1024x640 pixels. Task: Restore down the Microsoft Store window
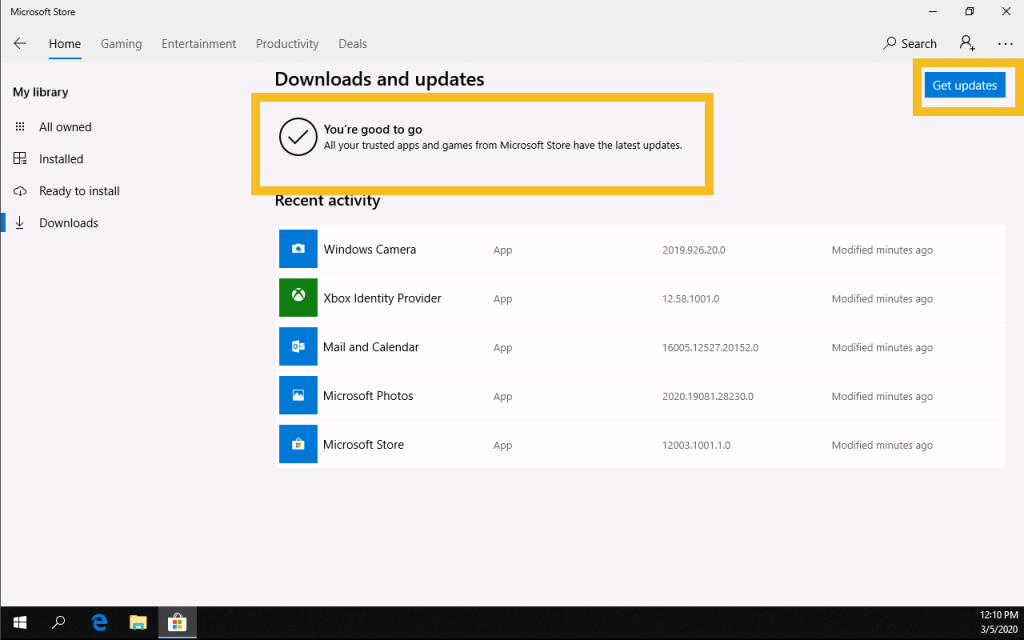[x=969, y=11]
